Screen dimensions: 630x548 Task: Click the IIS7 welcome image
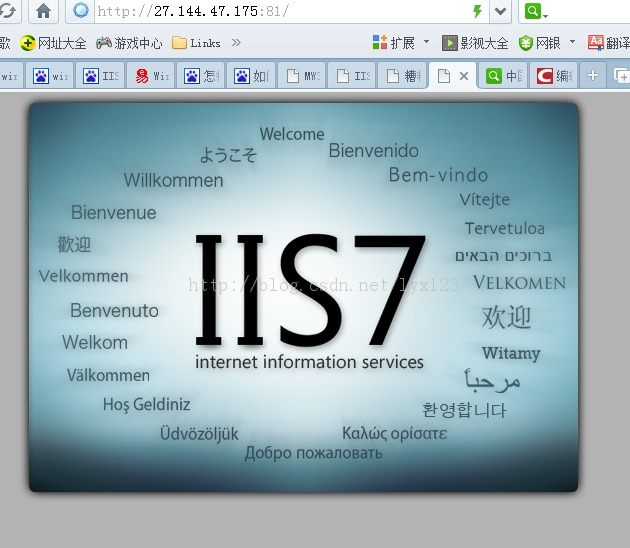(303, 297)
